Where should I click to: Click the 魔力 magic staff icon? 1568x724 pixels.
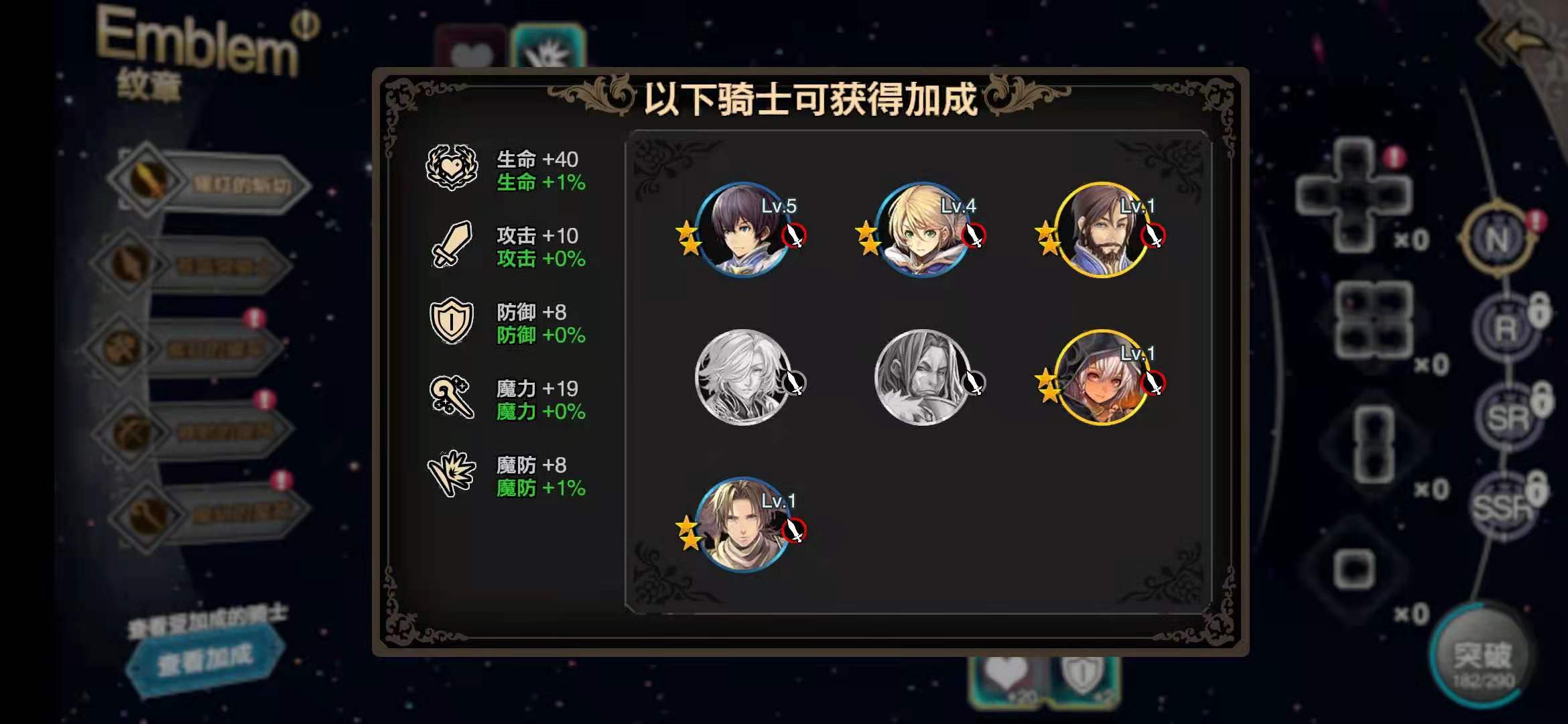[x=450, y=397]
